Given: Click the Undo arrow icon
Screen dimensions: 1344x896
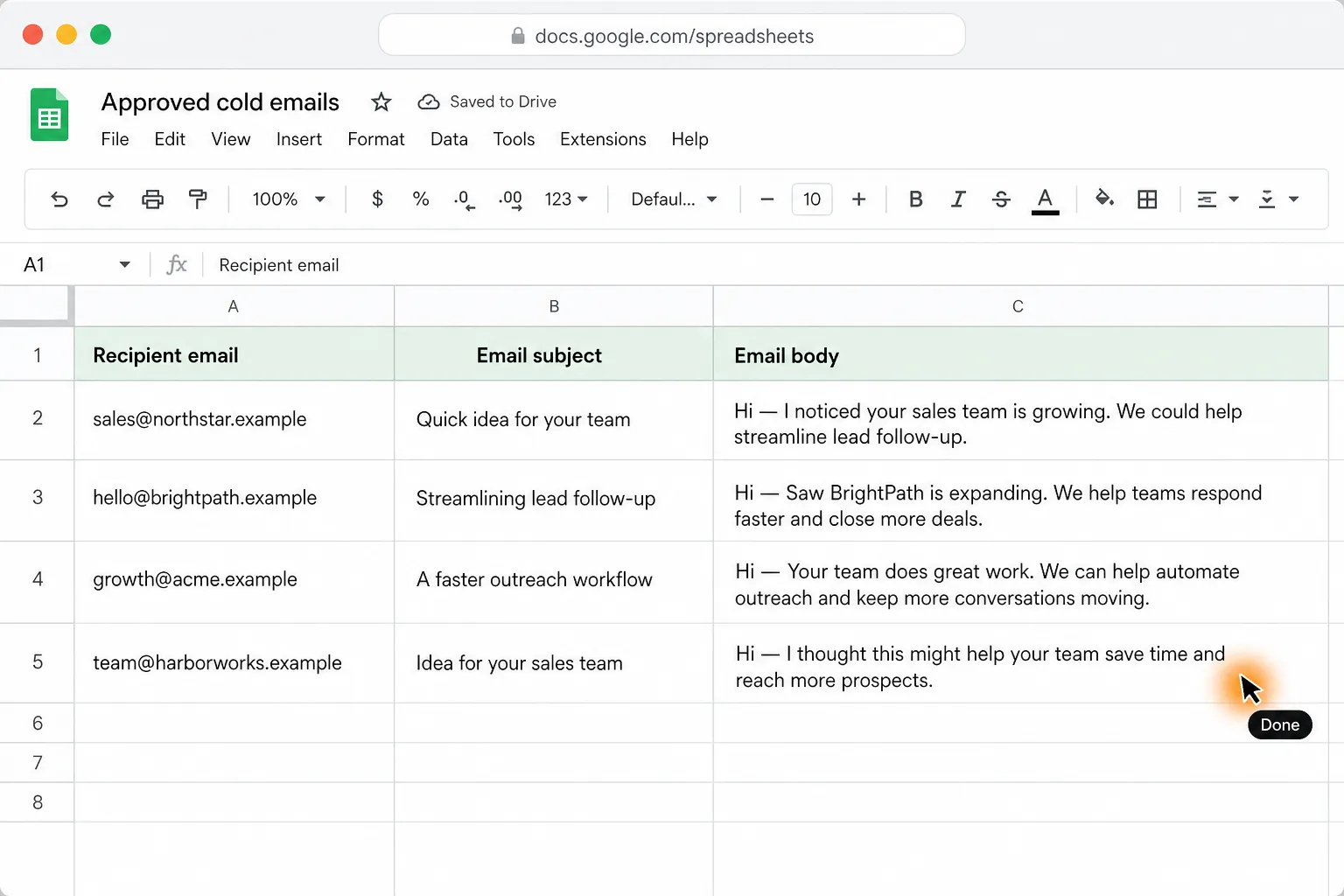Looking at the screenshot, I should 59,199.
